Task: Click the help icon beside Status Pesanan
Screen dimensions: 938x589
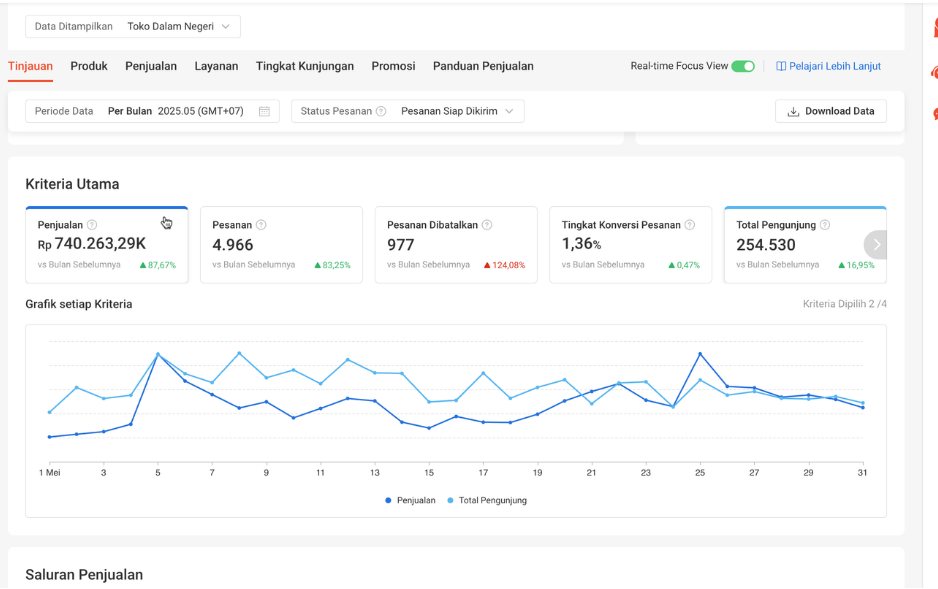Action: [x=381, y=111]
